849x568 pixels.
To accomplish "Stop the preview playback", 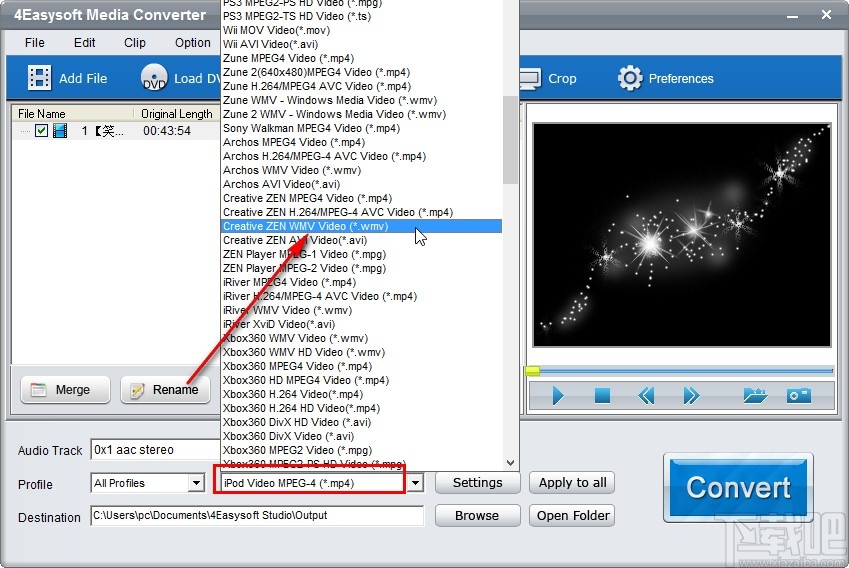I will 602,396.
